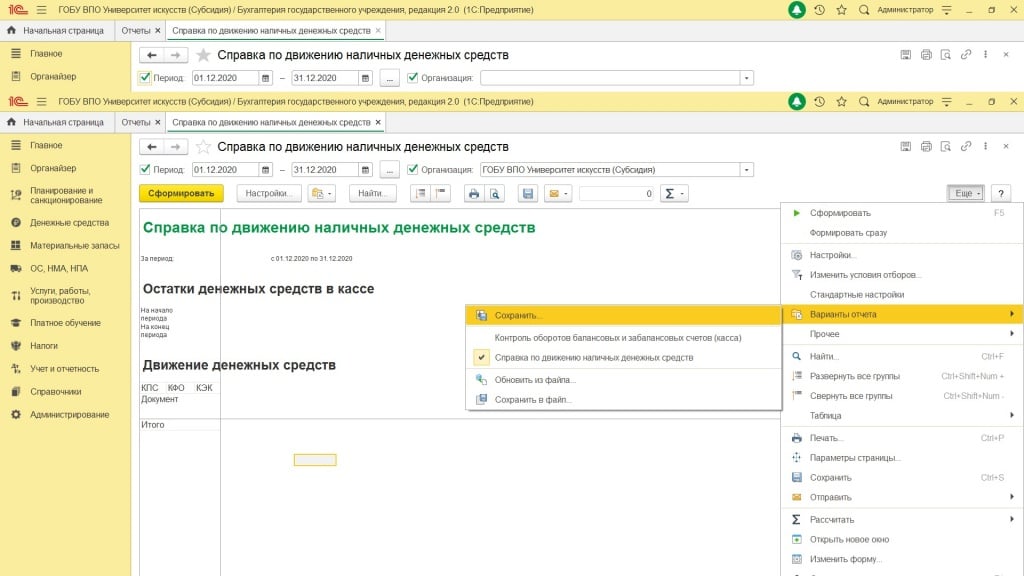Click the floppy disk save icon in toolbar
Image resolution: width=1024 pixels, height=576 pixels.
[x=528, y=194]
